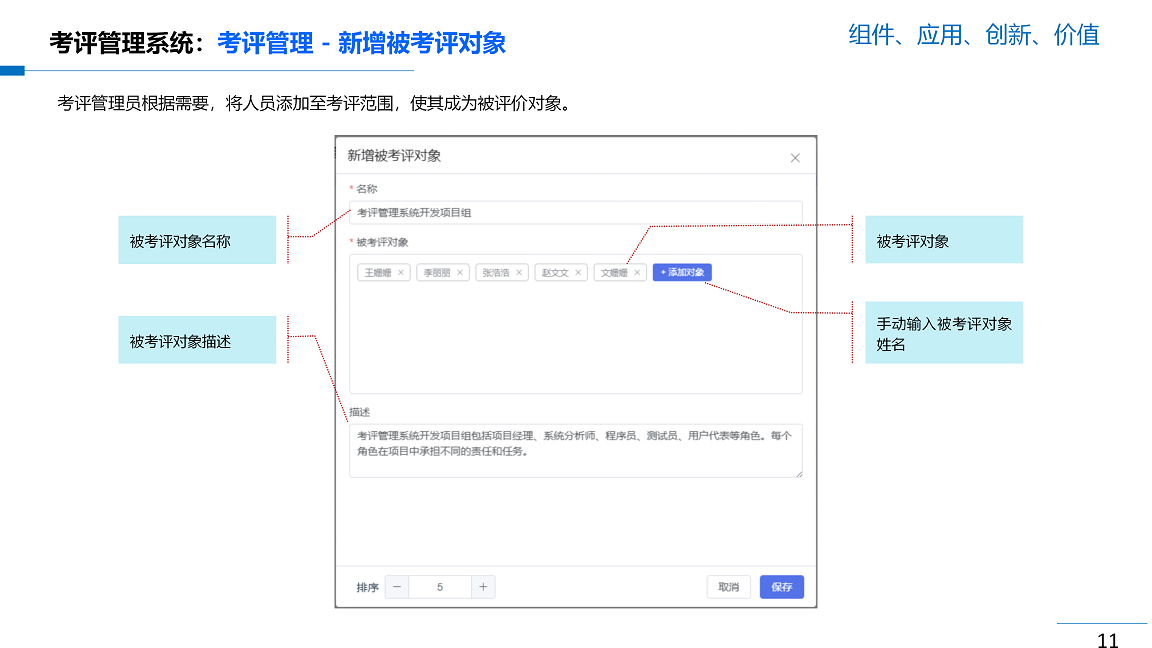Cancel with the 取消 button
The width and height of the screenshot is (1152, 648).
click(x=729, y=587)
